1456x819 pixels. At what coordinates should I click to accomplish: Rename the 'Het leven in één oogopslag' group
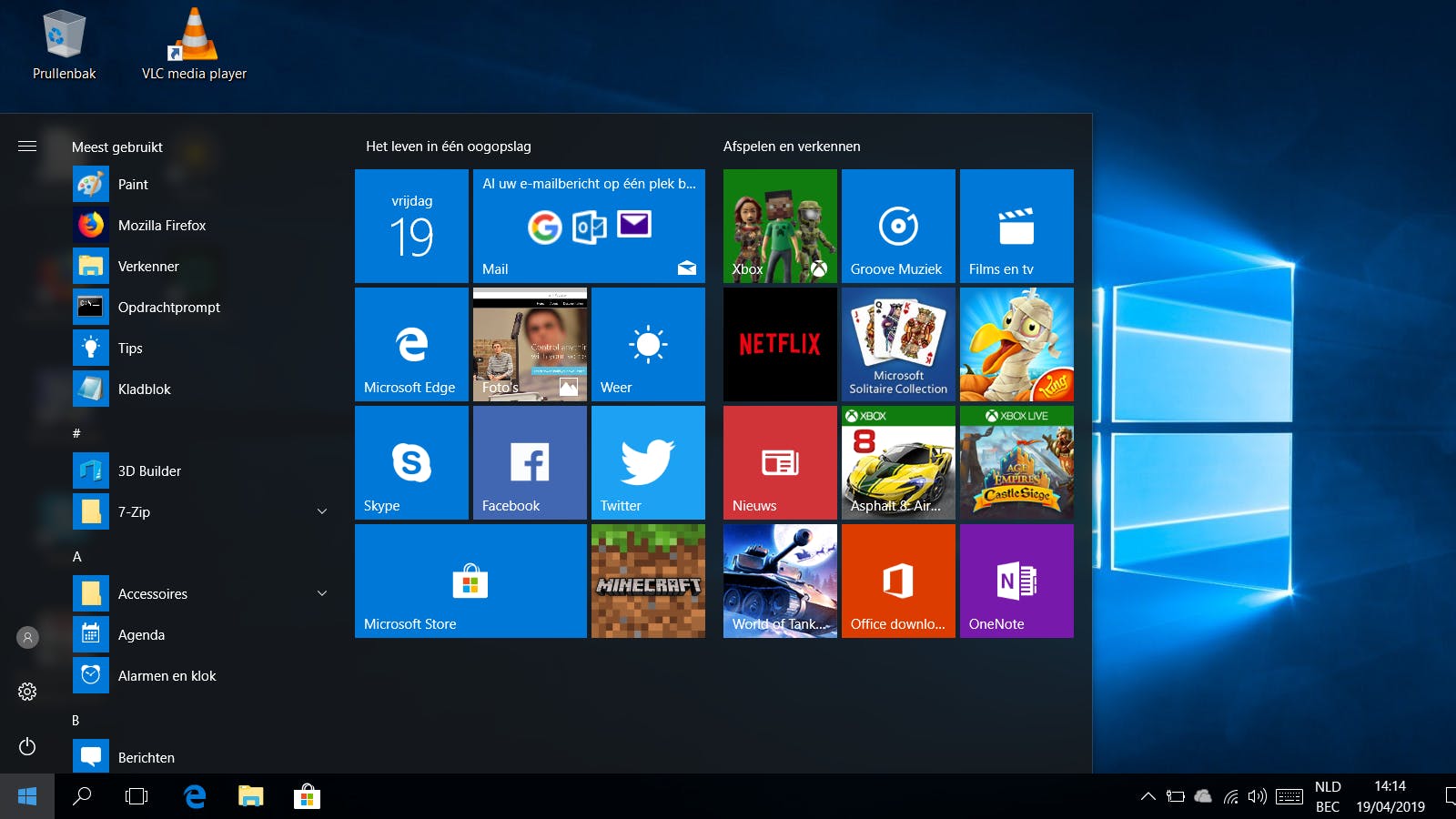[x=449, y=146]
